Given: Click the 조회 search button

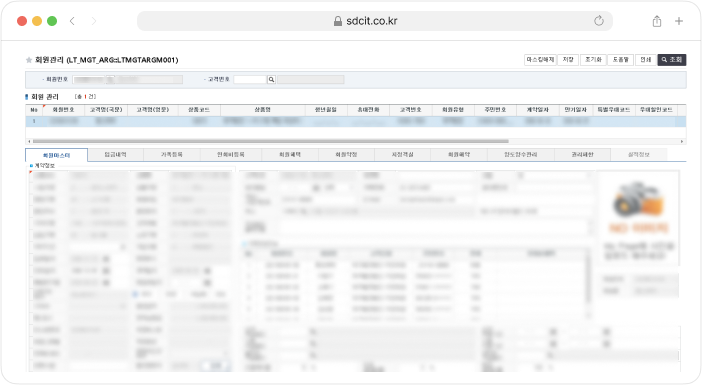Looking at the screenshot, I should tap(672, 60).
